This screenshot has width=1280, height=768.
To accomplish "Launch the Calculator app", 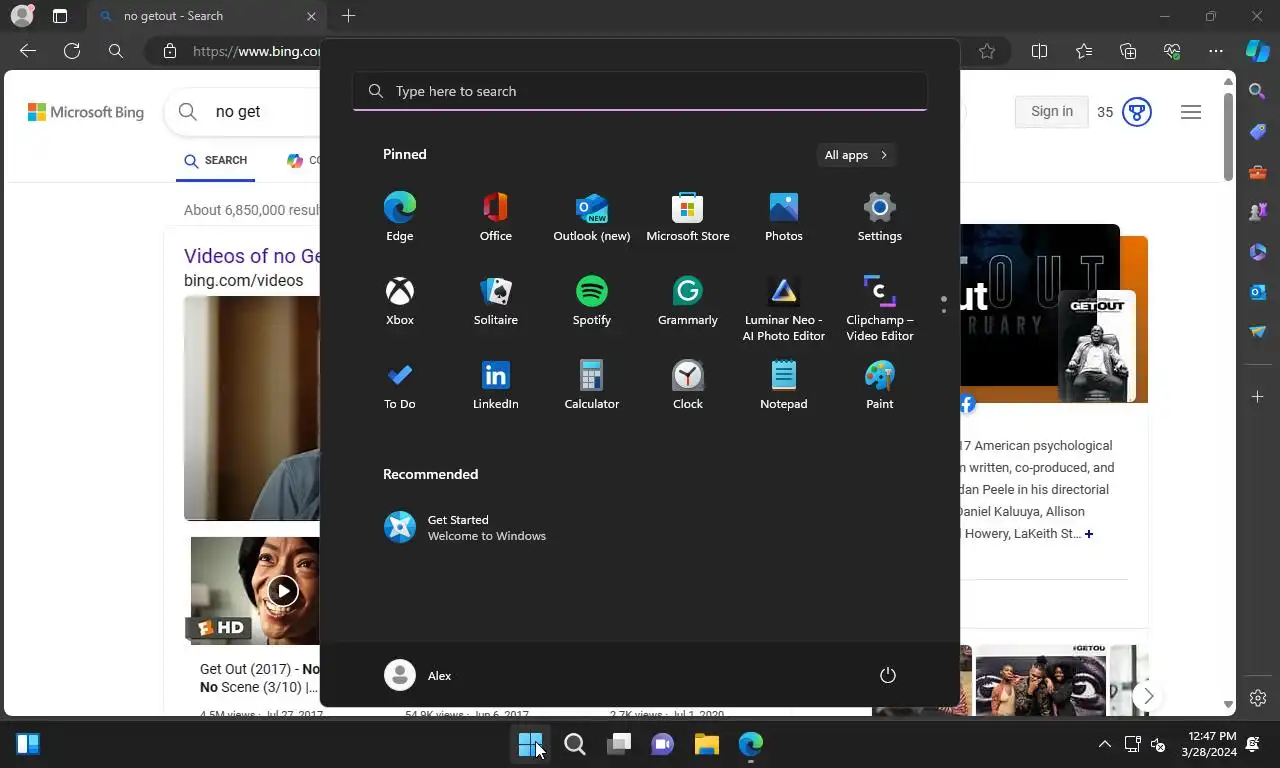I will click(x=591, y=385).
